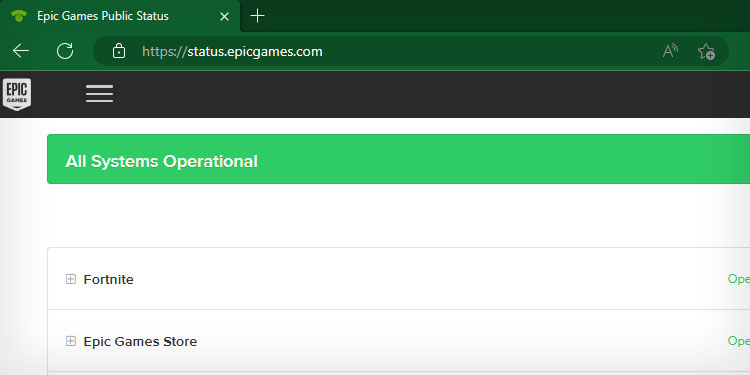Expand the Fortnite component group
Viewport: 750px width, 375px height.
(x=71, y=279)
